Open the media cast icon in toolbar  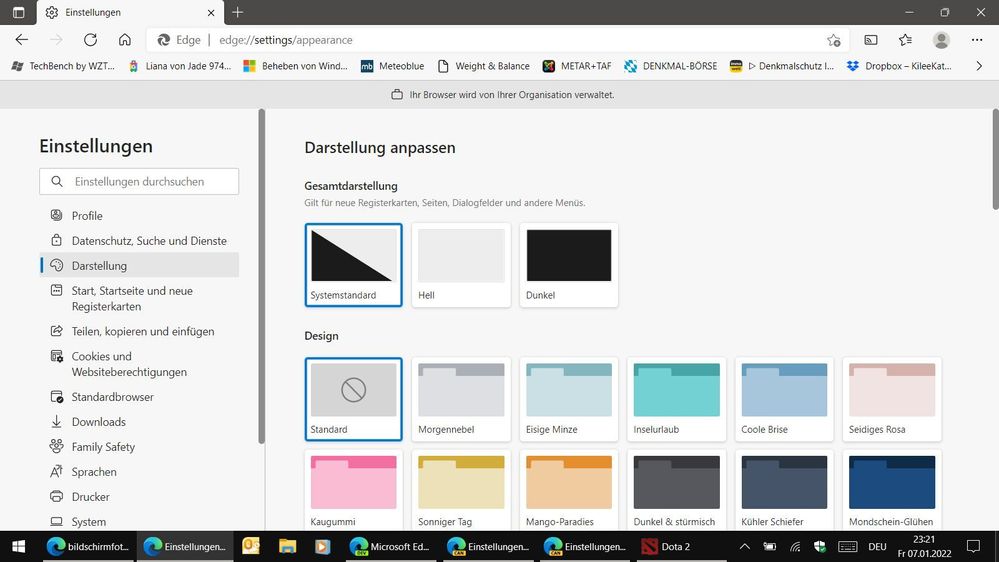(x=871, y=40)
